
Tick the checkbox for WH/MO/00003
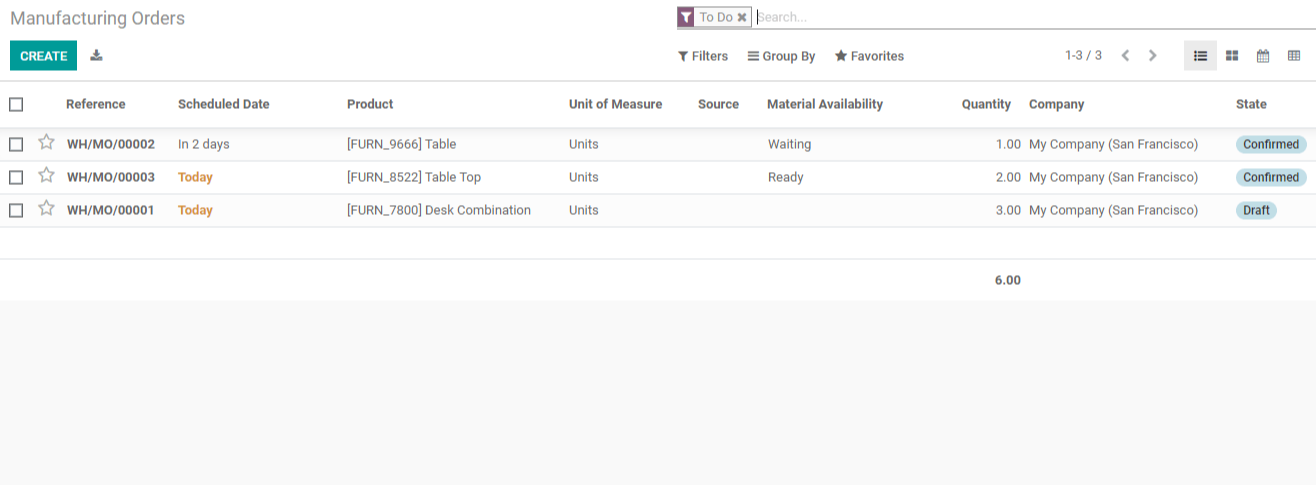16,177
